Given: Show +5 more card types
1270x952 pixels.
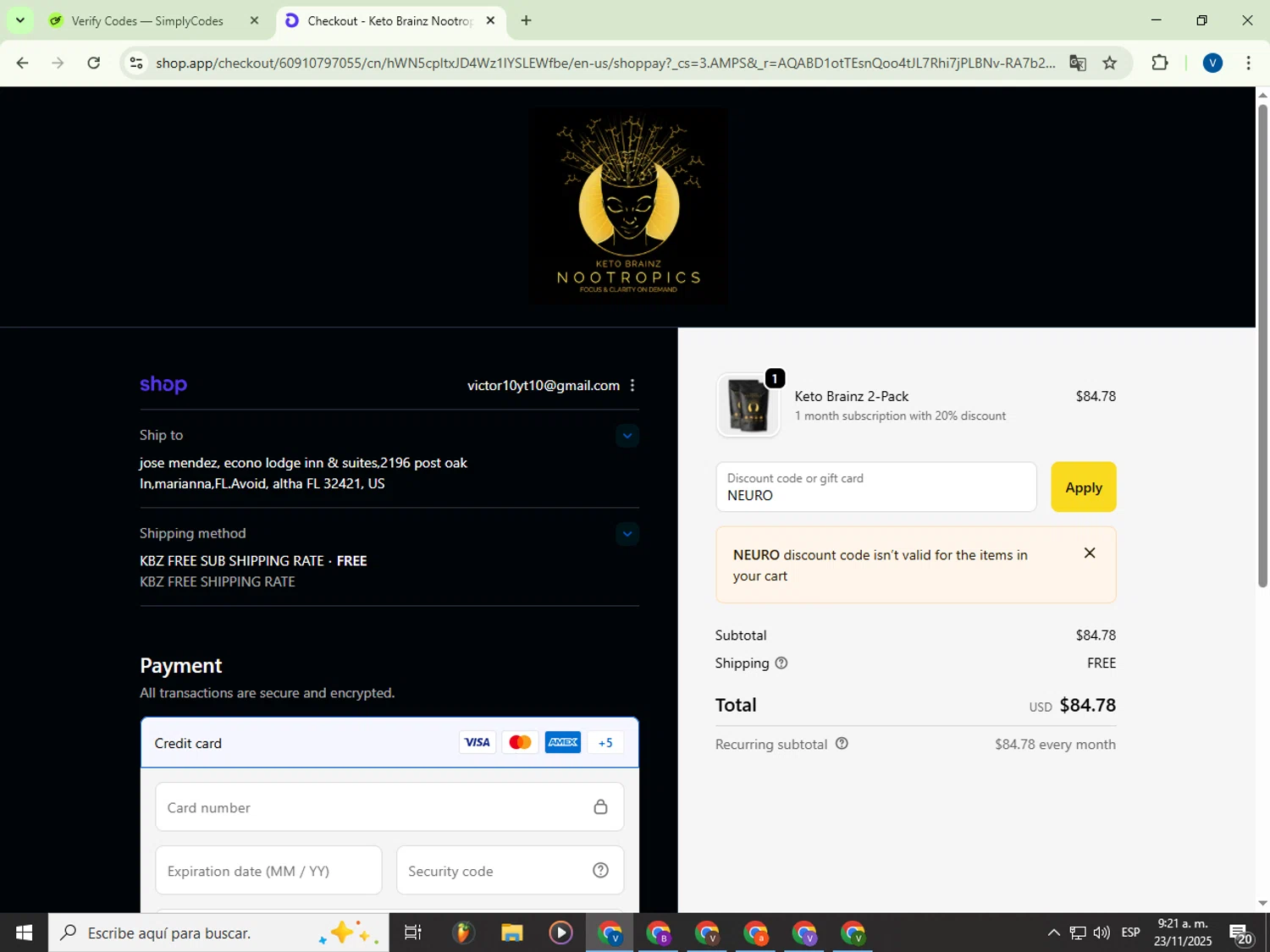Looking at the screenshot, I should (x=605, y=743).
